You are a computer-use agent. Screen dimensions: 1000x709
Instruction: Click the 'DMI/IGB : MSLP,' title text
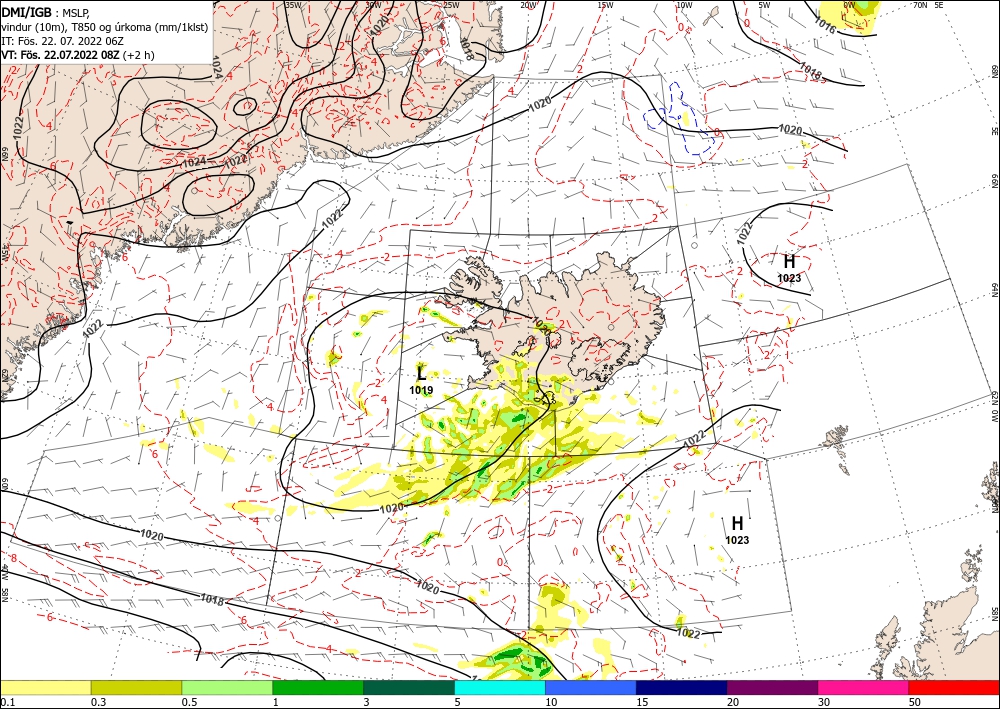pyautogui.click(x=46, y=11)
